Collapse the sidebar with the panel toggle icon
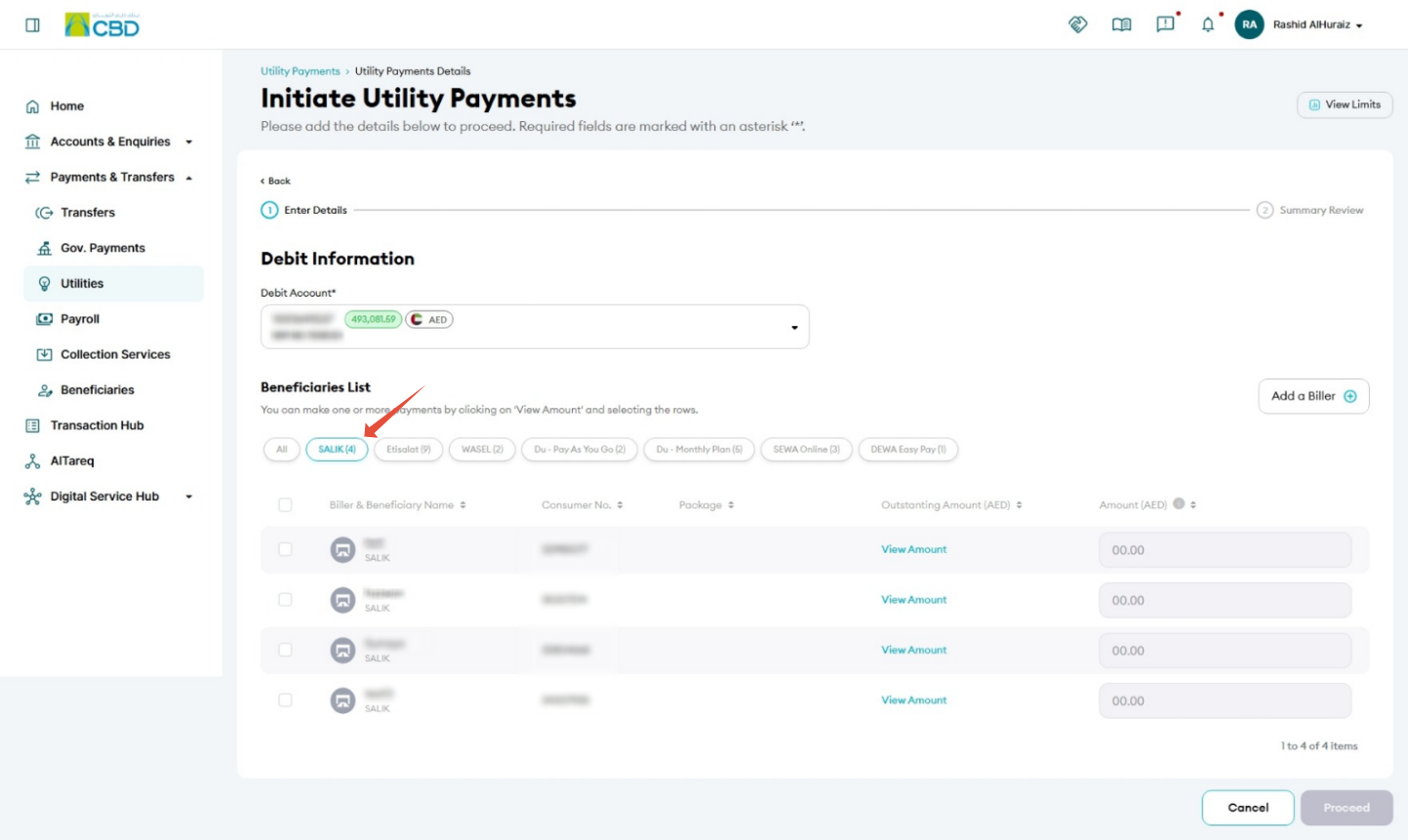Image resolution: width=1408 pixels, height=840 pixels. tap(32, 25)
